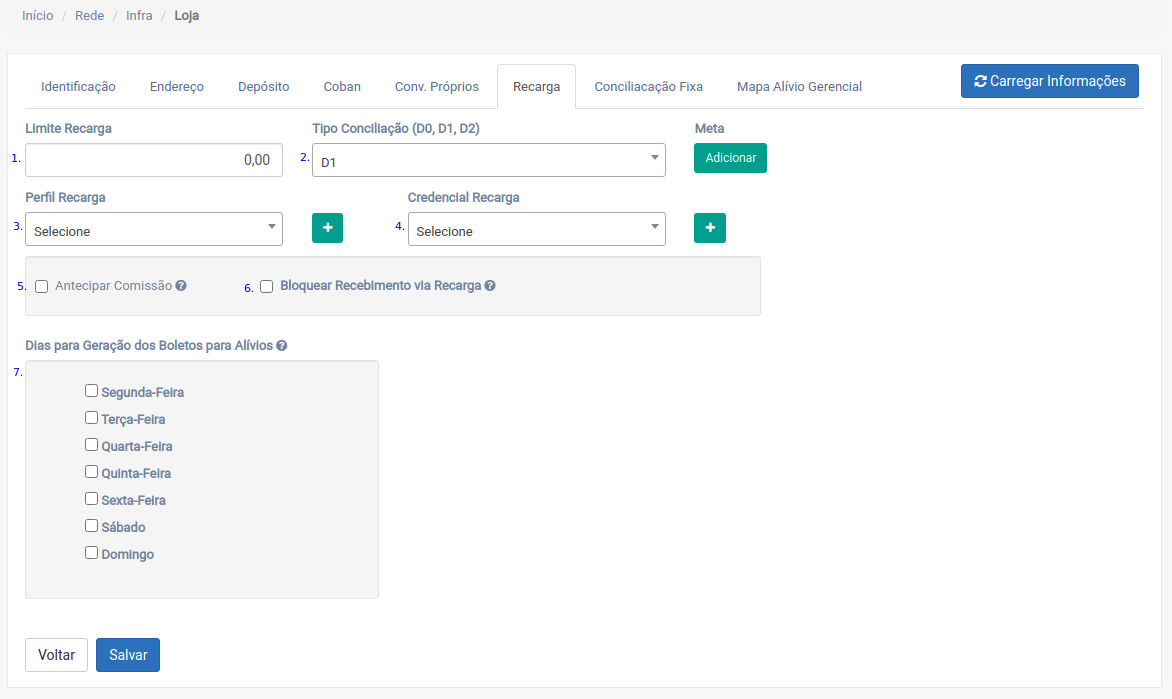Mark the Domingo checkbox
This screenshot has width=1172, height=699.
[92, 553]
